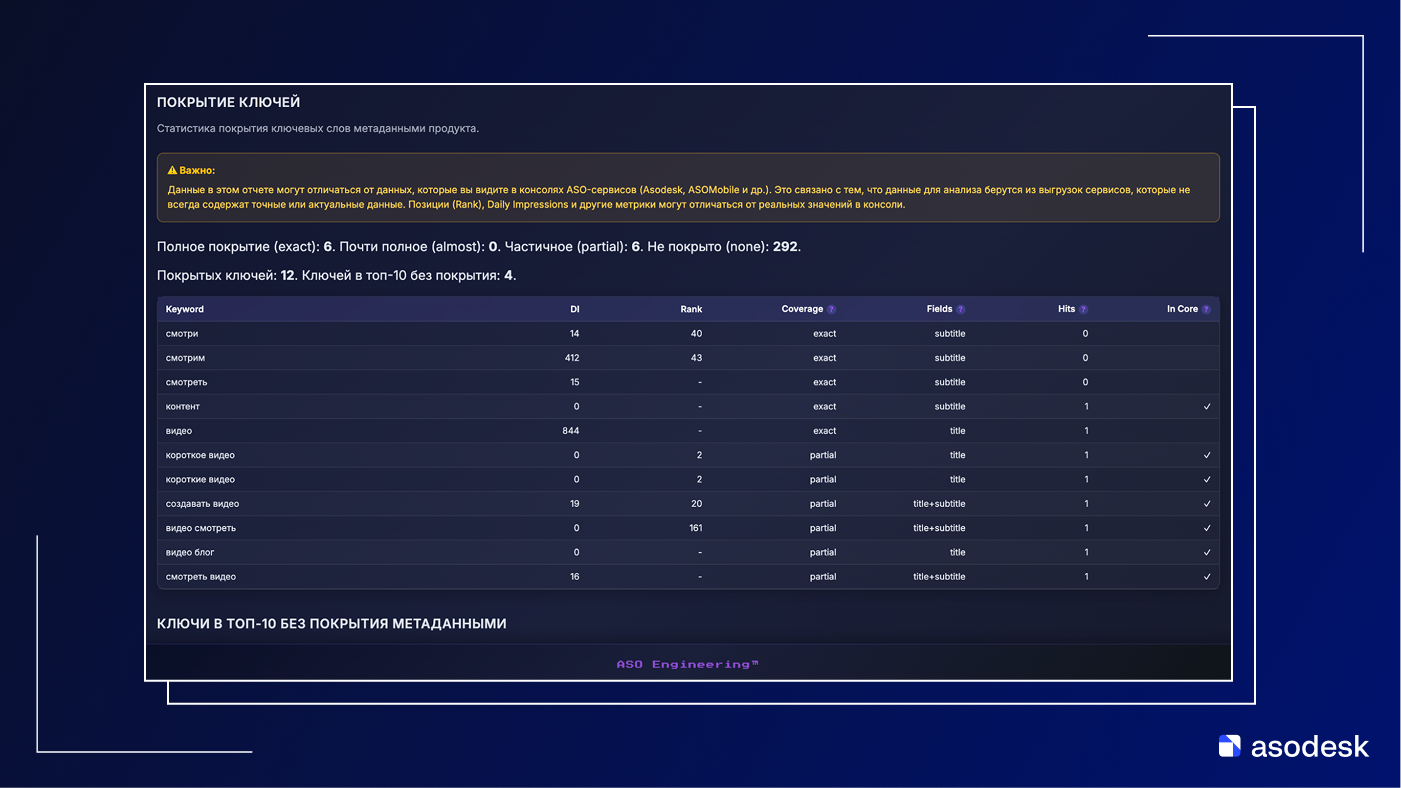Select the видео блог keyword cell

pyautogui.click(x=190, y=553)
